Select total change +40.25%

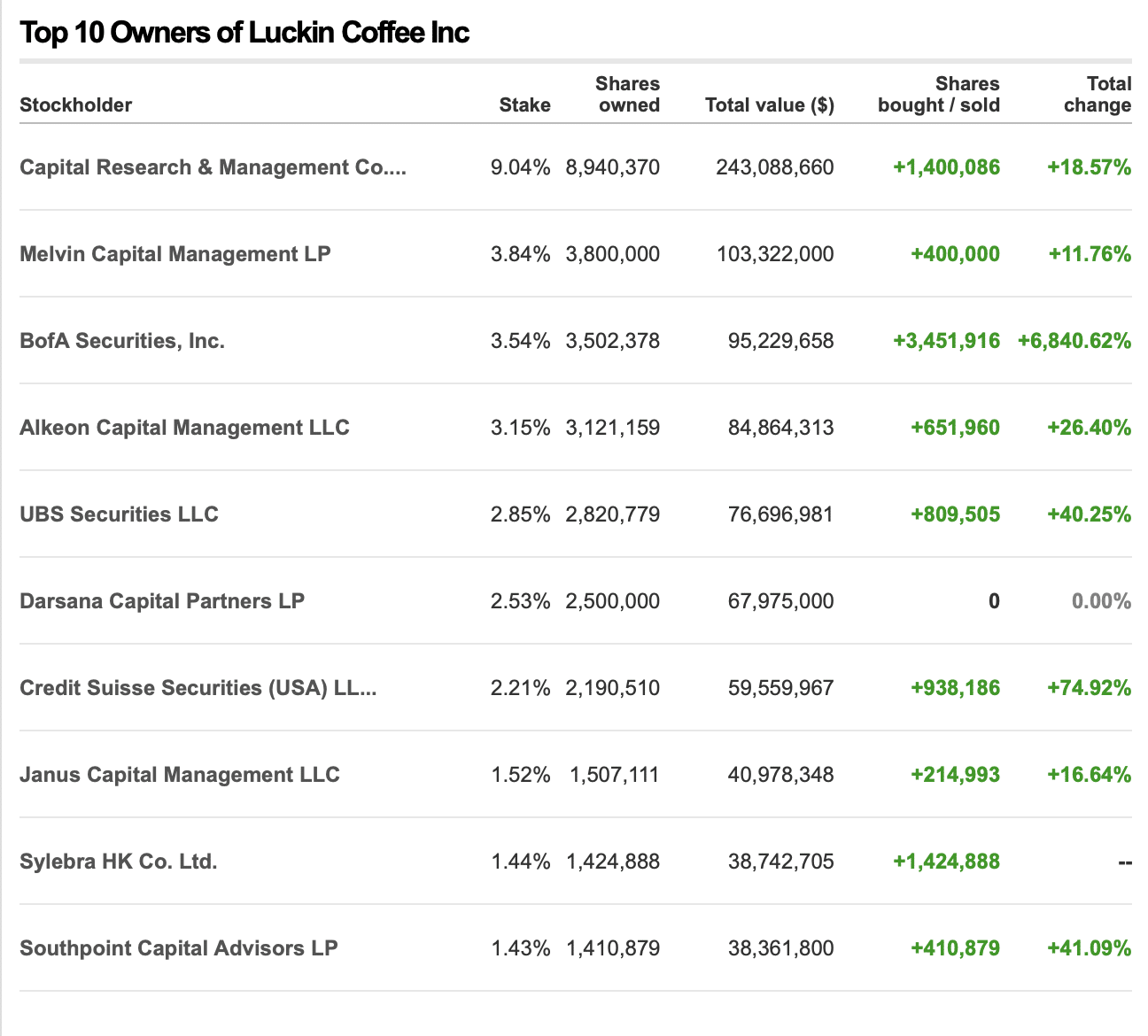(1090, 514)
